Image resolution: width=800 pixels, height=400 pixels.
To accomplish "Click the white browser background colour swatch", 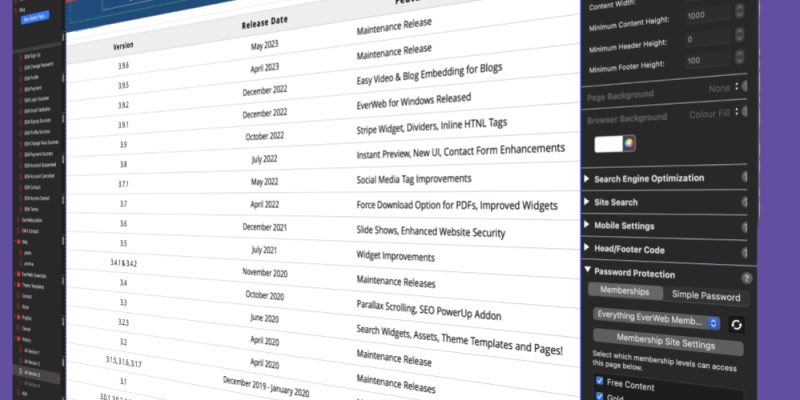I will point(609,144).
